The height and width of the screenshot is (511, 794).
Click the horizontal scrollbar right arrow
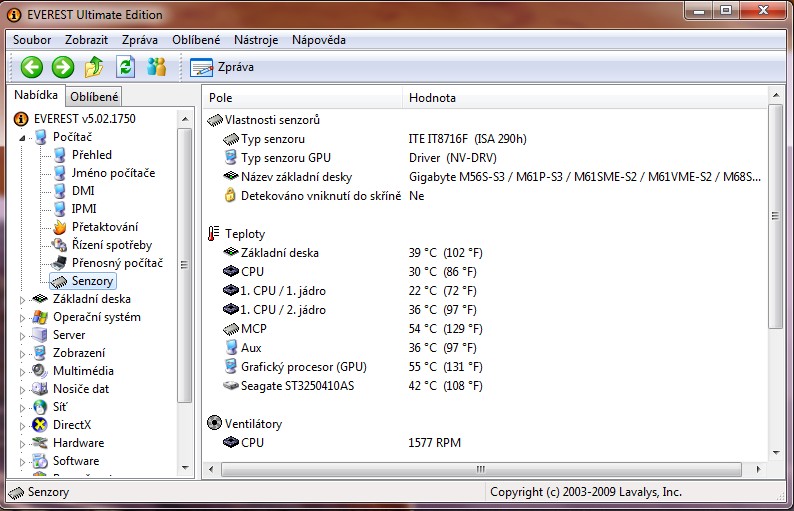point(758,469)
